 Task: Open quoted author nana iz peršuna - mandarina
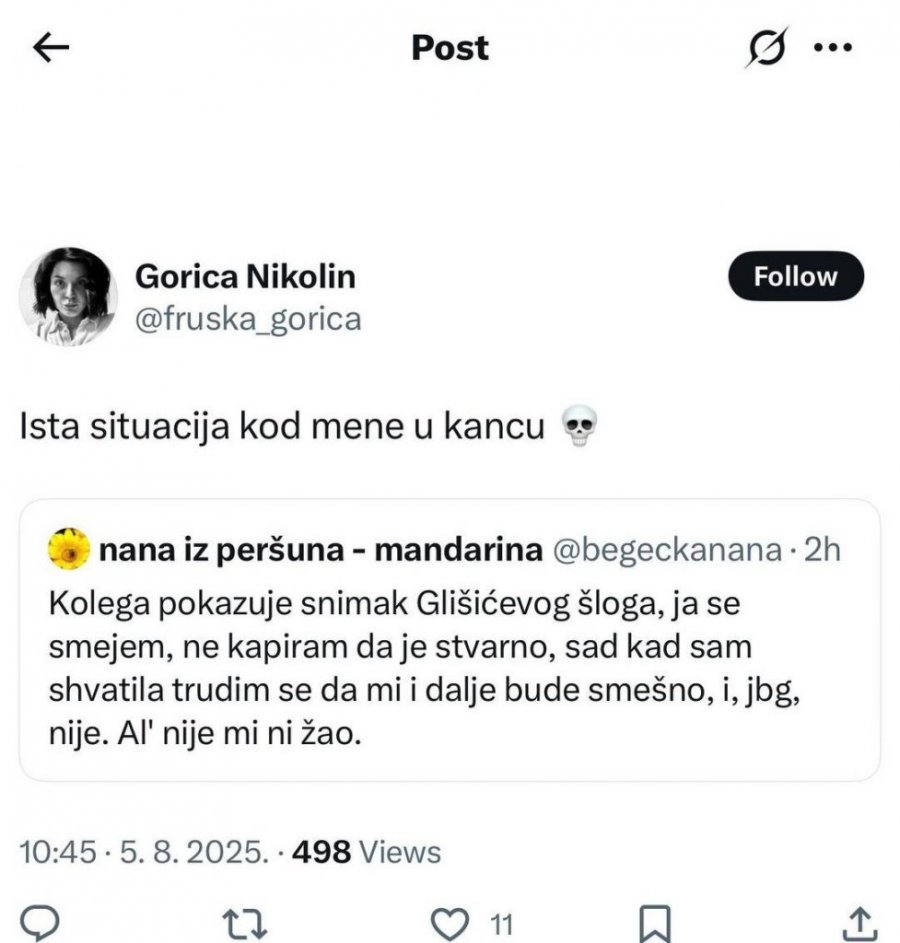pyautogui.click(x=320, y=549)
